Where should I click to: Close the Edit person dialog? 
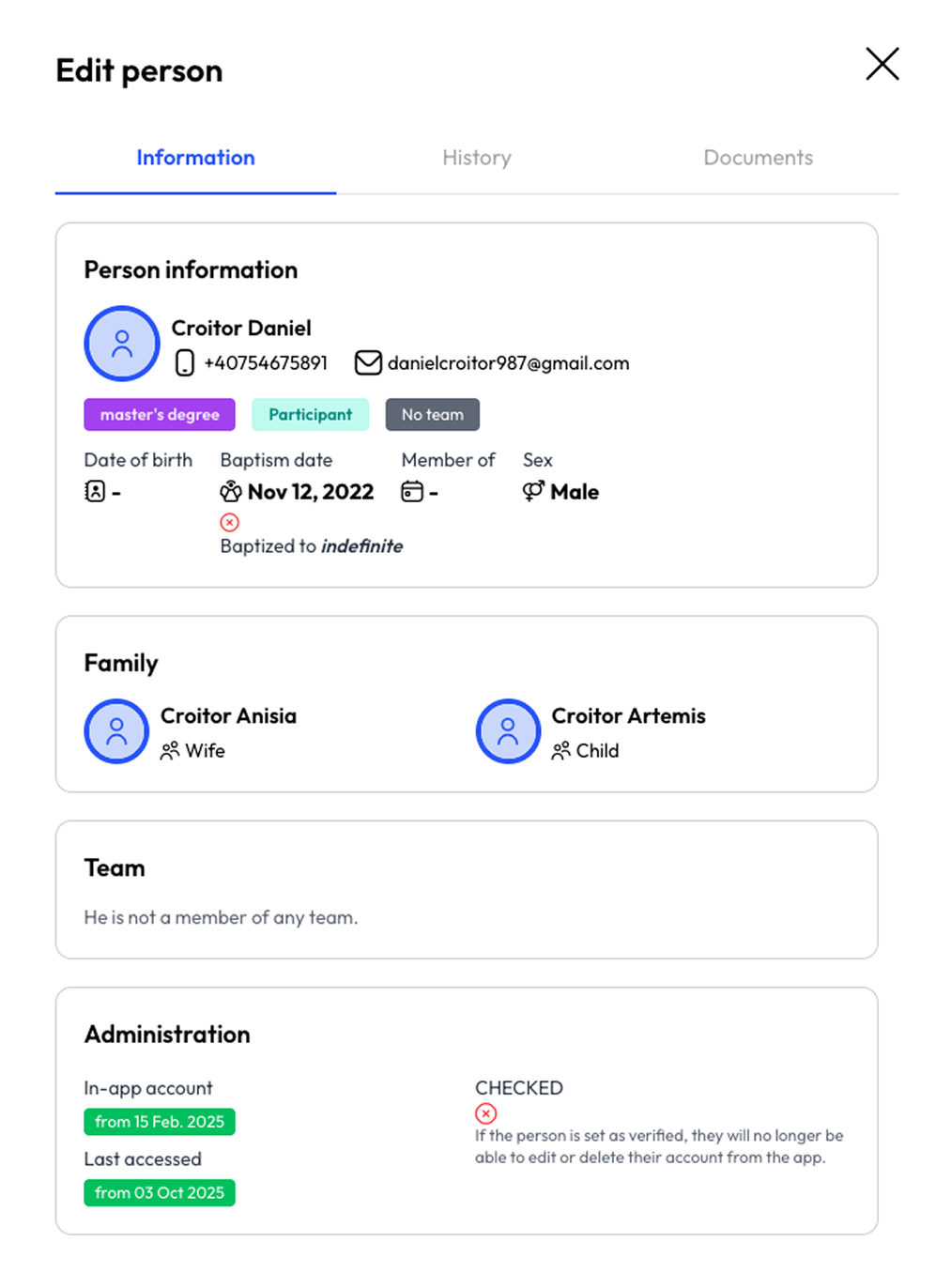[882, 65]
